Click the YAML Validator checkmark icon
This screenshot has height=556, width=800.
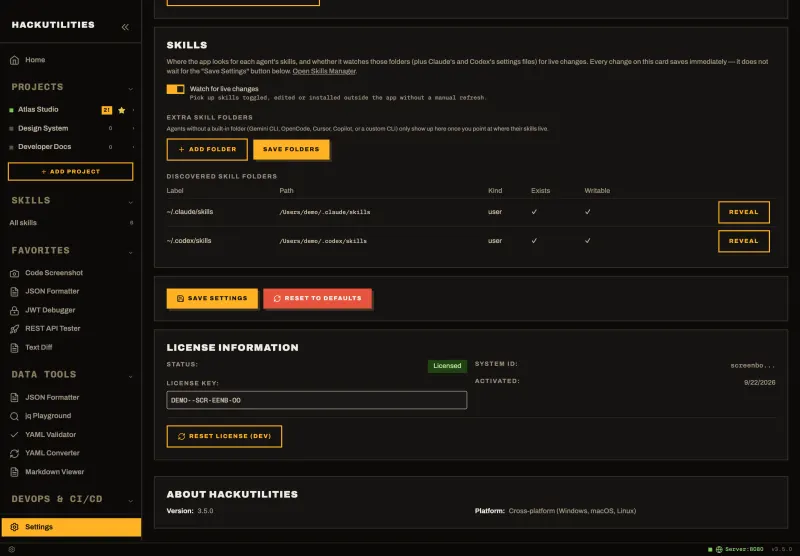[x=14, y=435]
